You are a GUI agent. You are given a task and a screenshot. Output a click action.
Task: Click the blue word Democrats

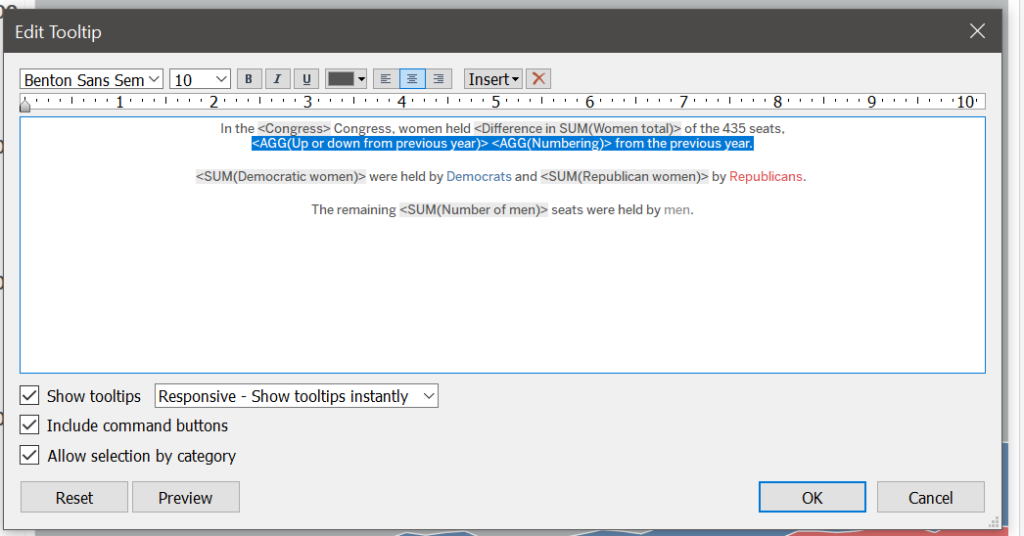coord(479,176)
